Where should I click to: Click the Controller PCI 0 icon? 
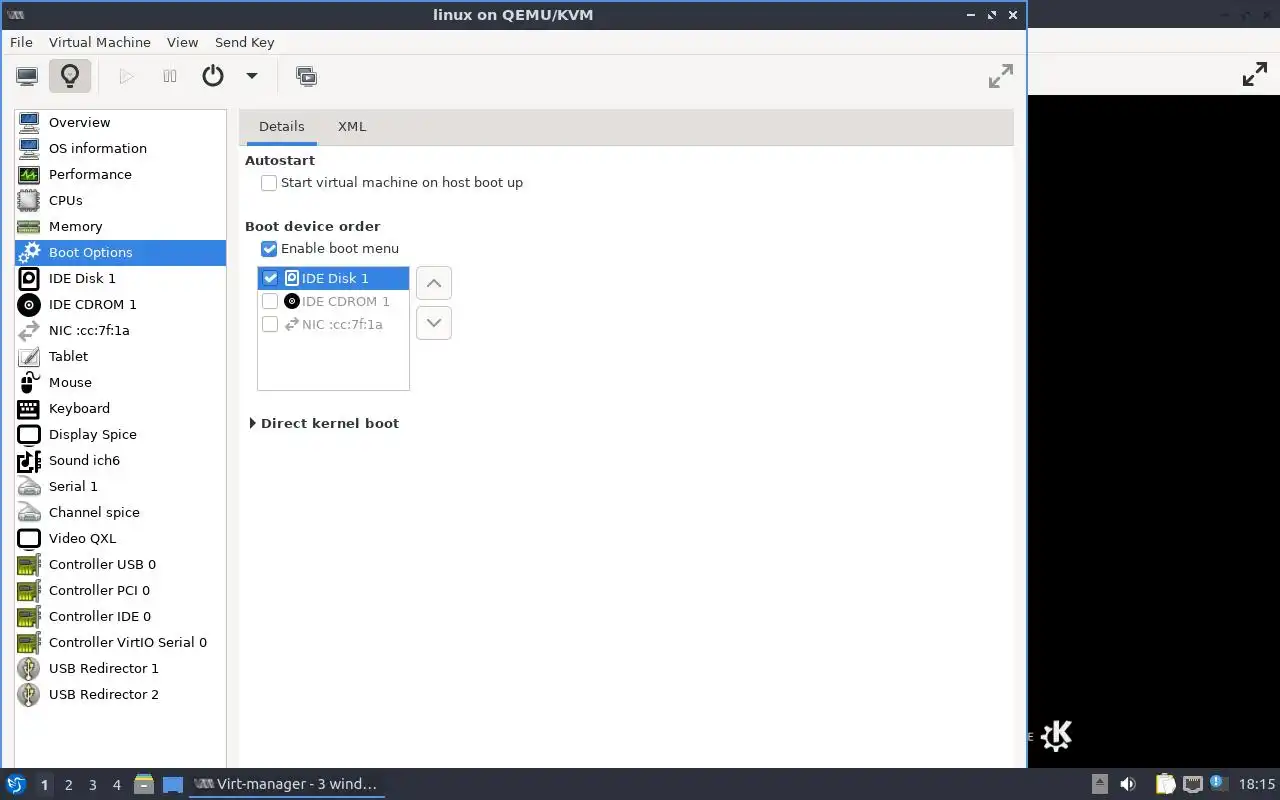(x=29, y=590)
